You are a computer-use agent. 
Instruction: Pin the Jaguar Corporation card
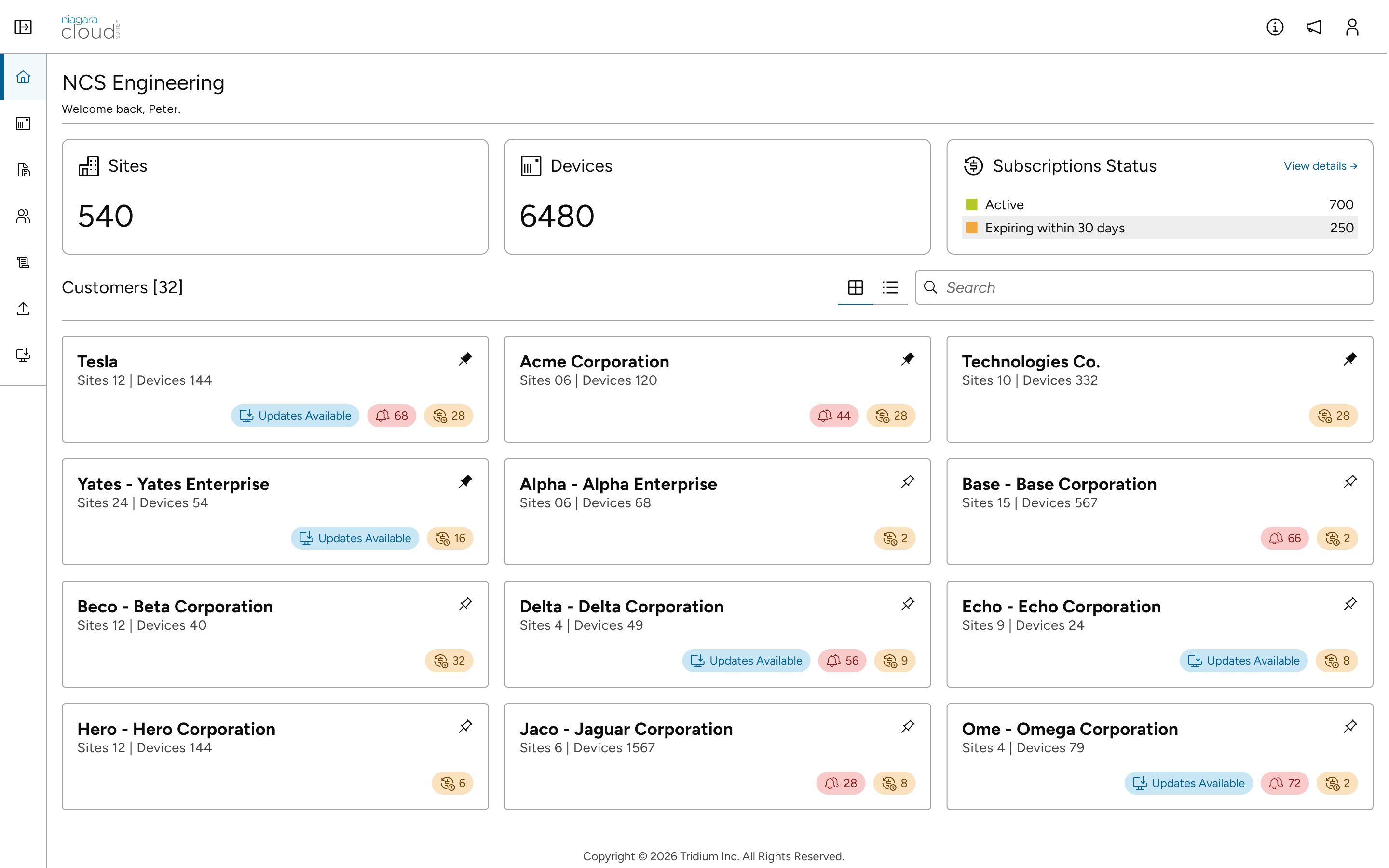point(908,726)
